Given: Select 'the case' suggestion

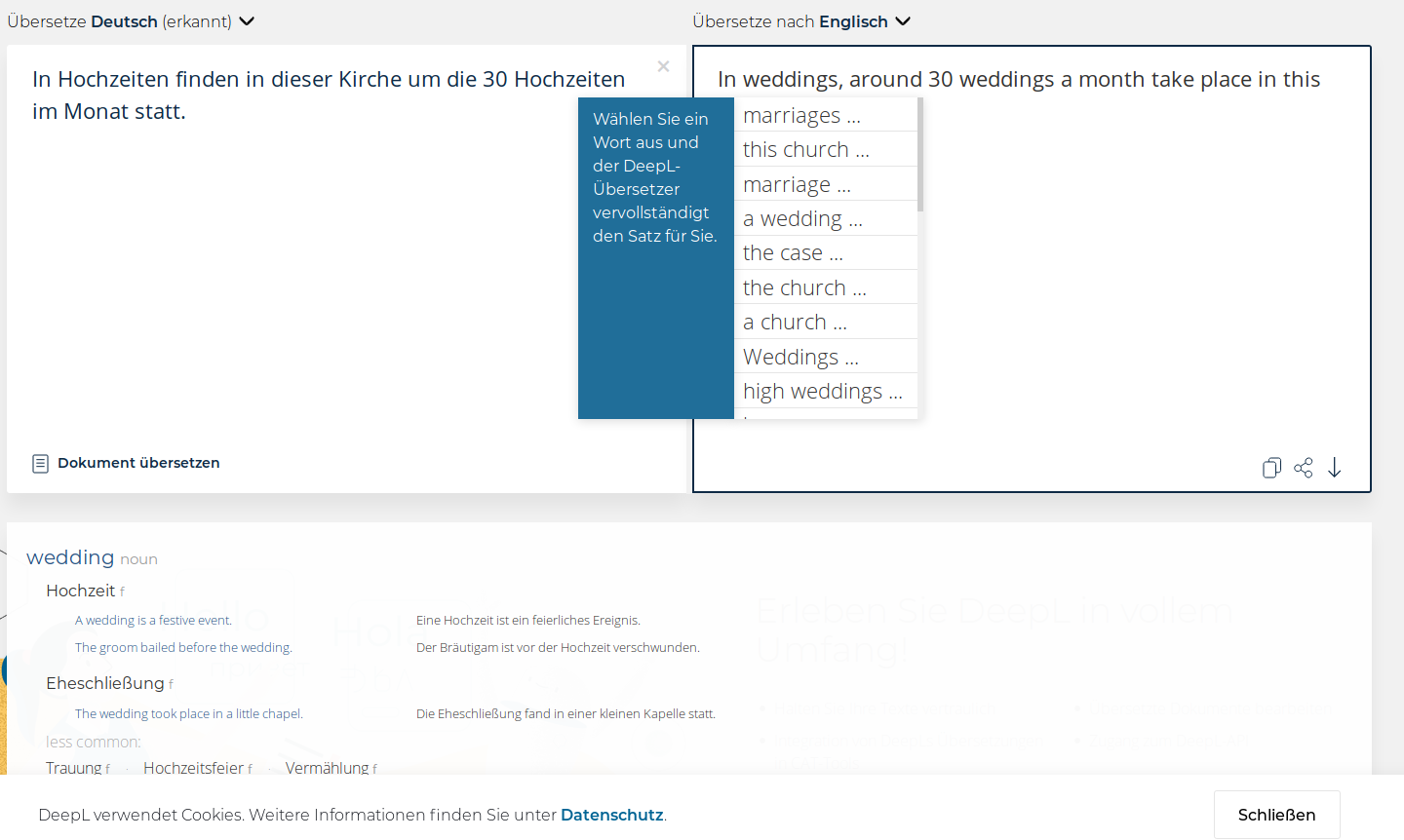Looking at the screenshot, I should pyautogui.click(x=793, y=253).
